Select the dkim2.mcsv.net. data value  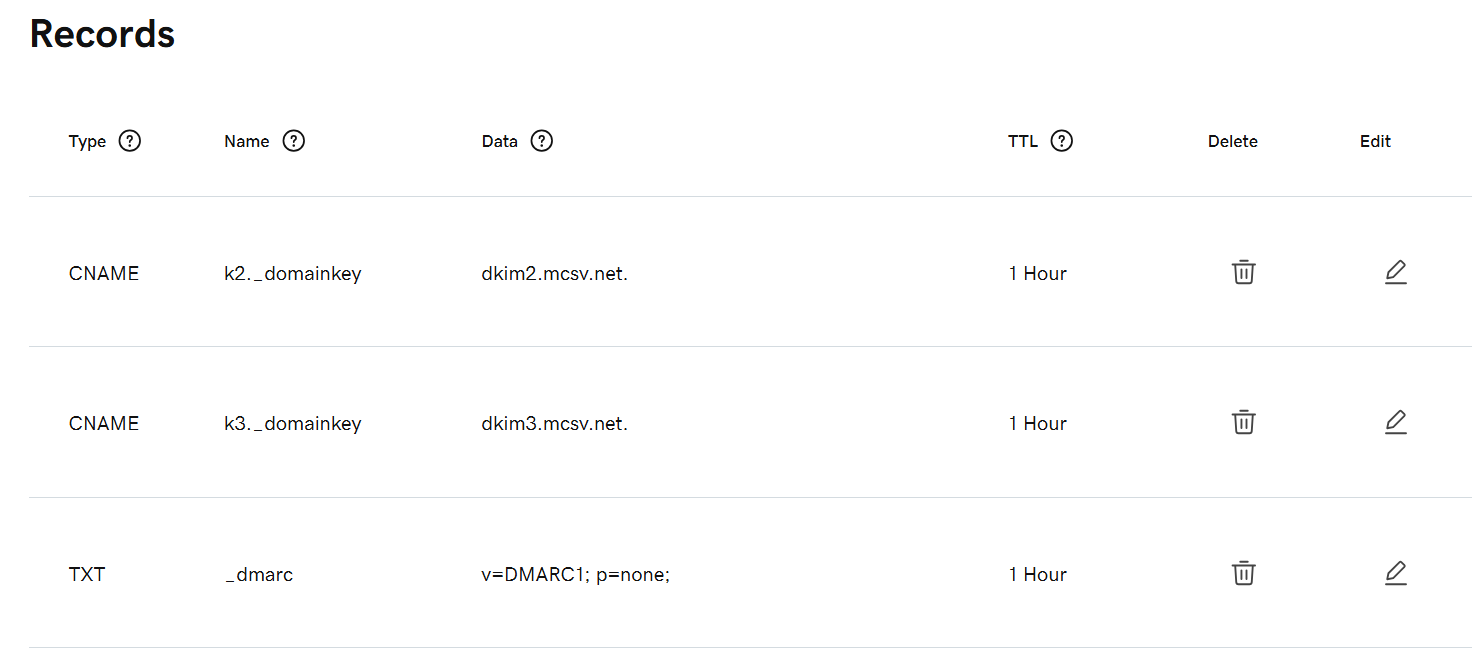(x=555, y=273)
